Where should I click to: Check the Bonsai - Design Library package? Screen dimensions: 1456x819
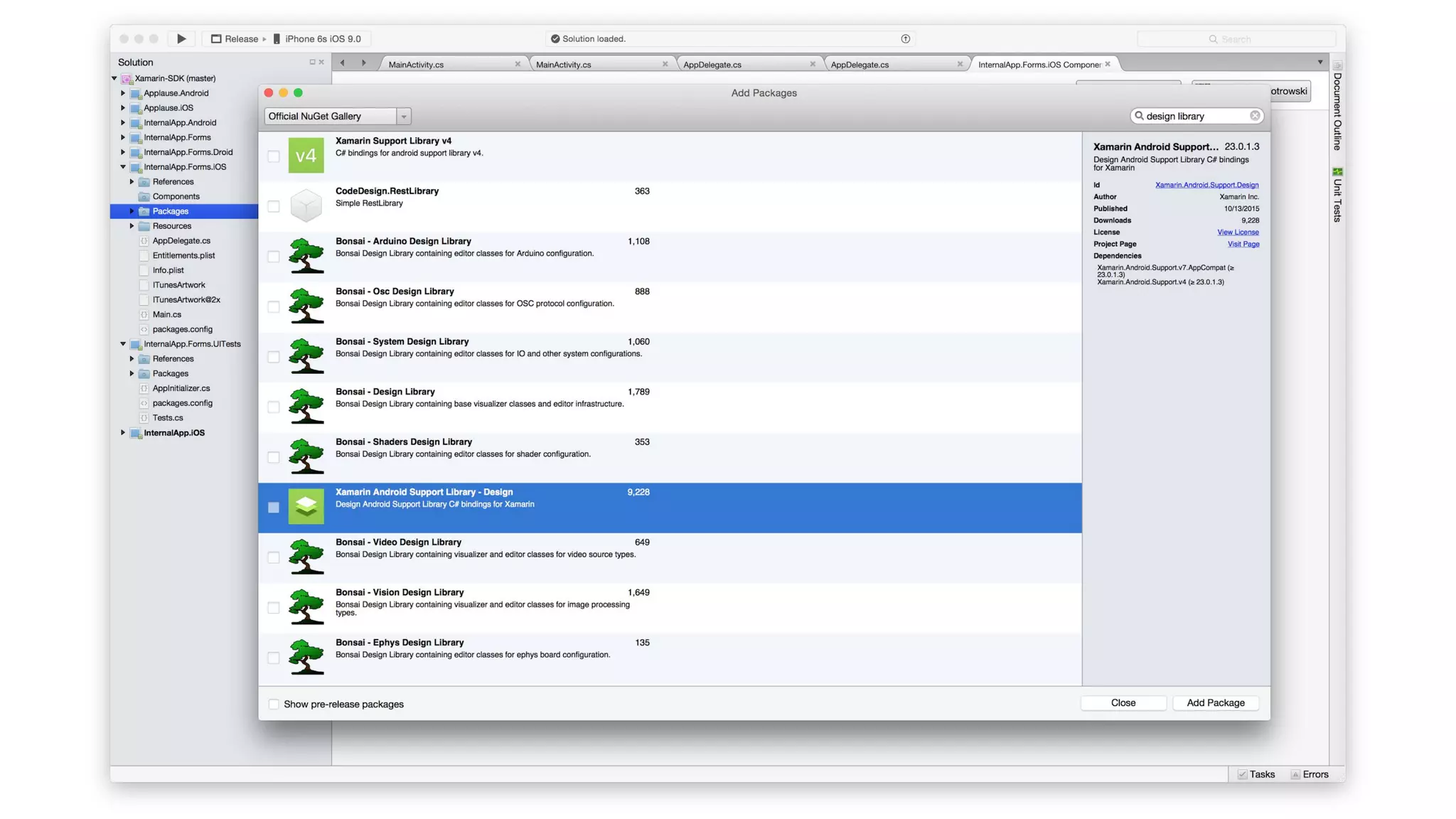click(x=274, y=407)
